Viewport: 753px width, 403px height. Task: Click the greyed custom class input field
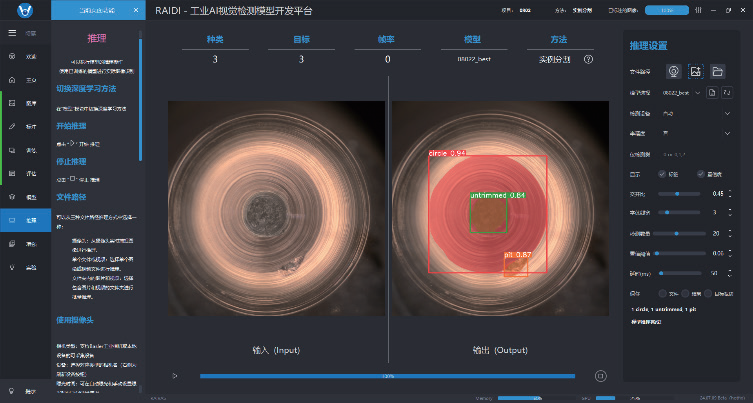pyautogui.click(x=696, y=154)
